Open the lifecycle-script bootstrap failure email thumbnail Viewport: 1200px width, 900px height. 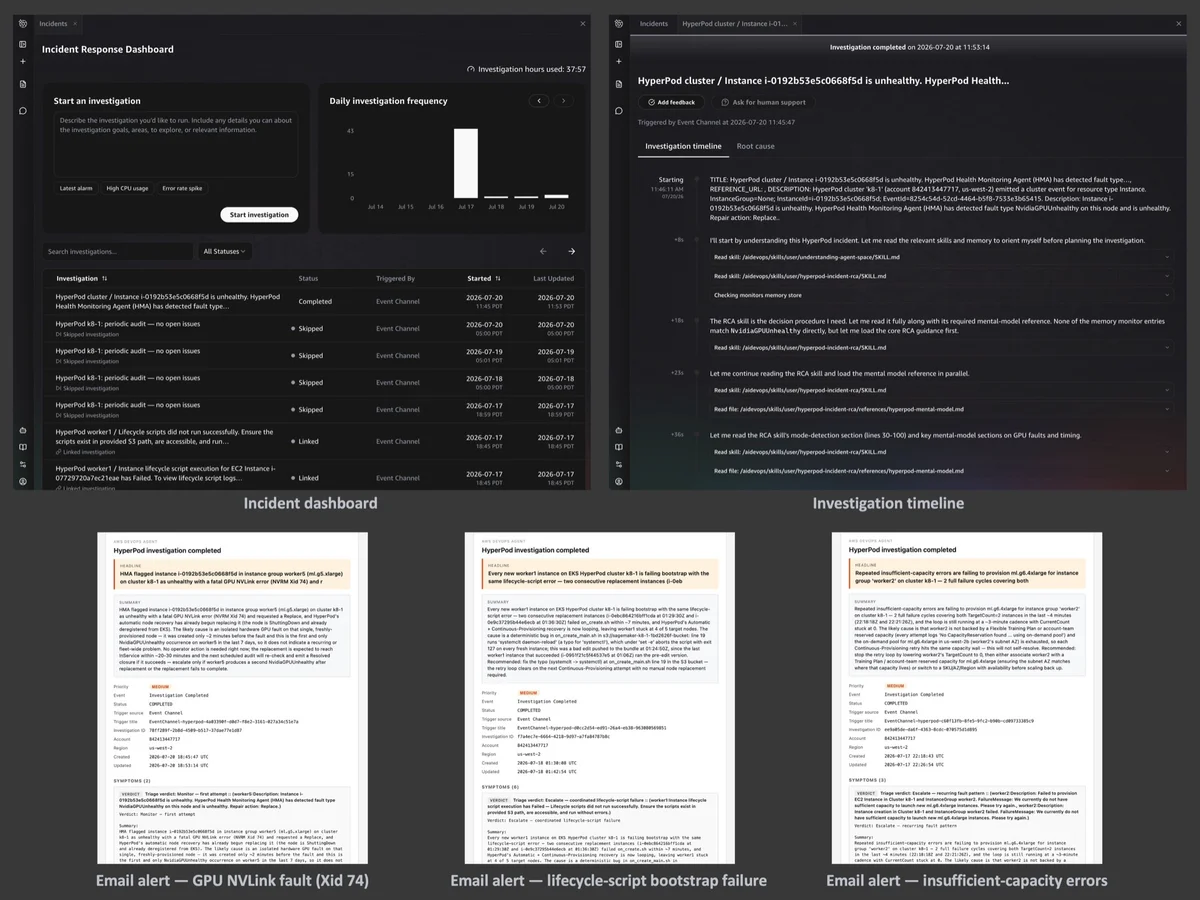click(x=600, y=698)
